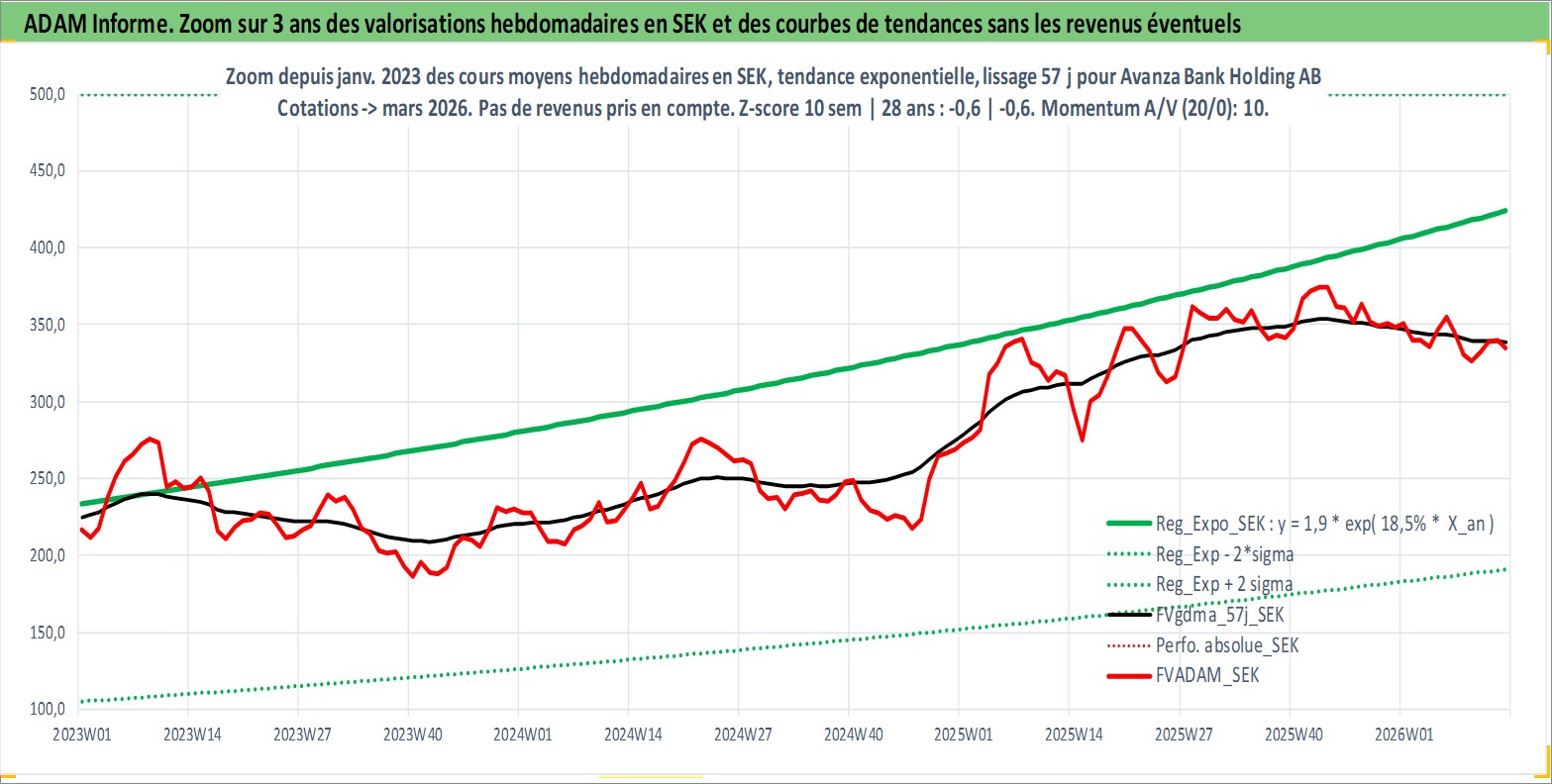Select the FVgdma_57j_SEK legend entry

1195,615
